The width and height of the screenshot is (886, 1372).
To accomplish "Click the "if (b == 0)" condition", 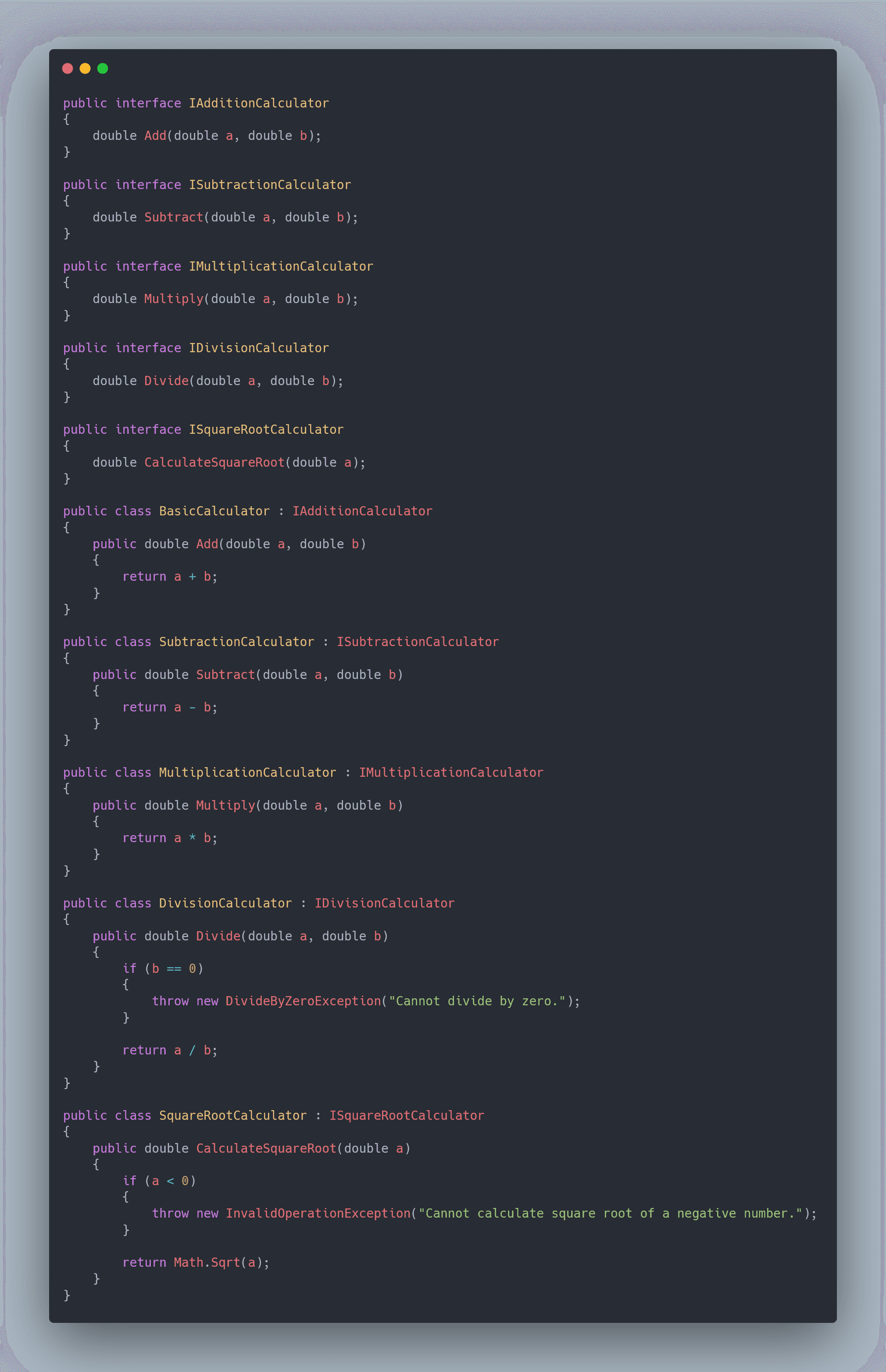I will 163,968.
